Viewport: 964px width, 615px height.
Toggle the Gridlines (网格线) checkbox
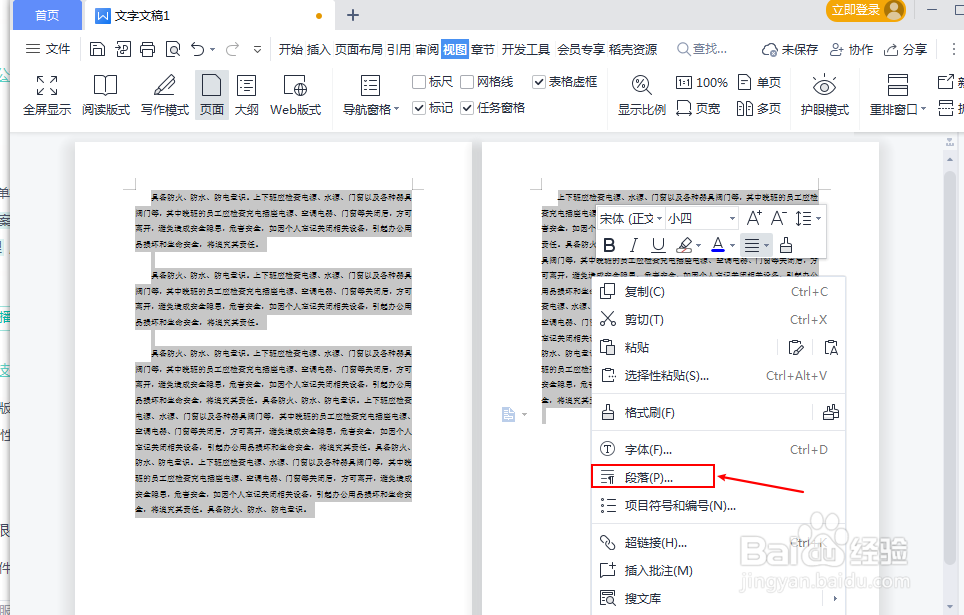pyautogui.click(x=467, y=82)
